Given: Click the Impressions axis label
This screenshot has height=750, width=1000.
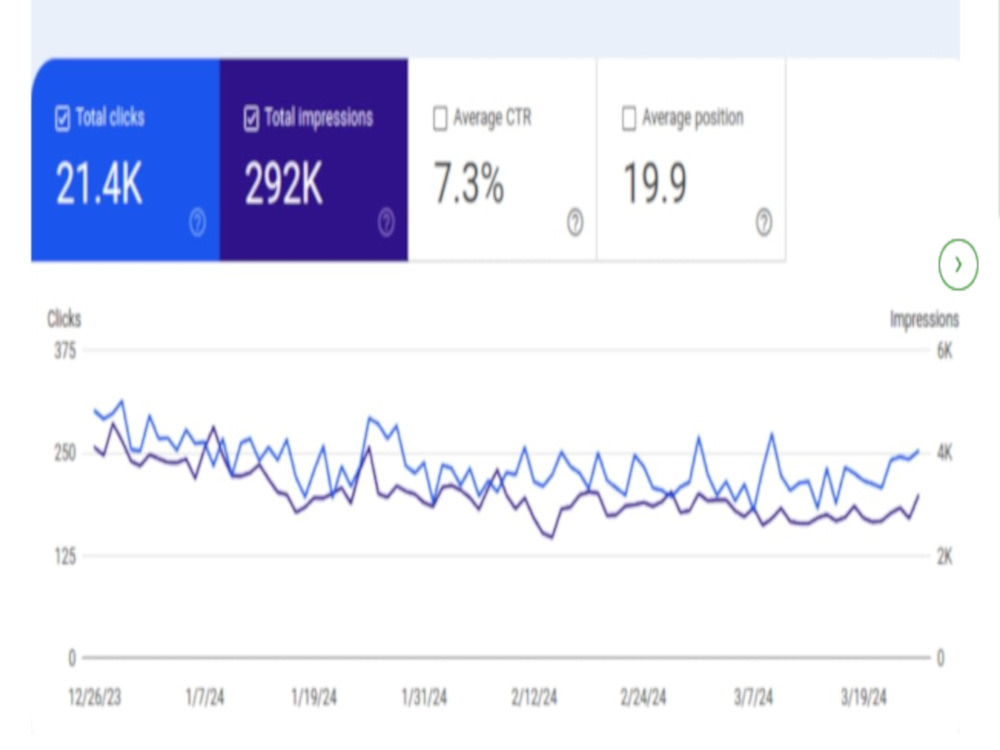Looking at the screenshot, I should 924,319.
